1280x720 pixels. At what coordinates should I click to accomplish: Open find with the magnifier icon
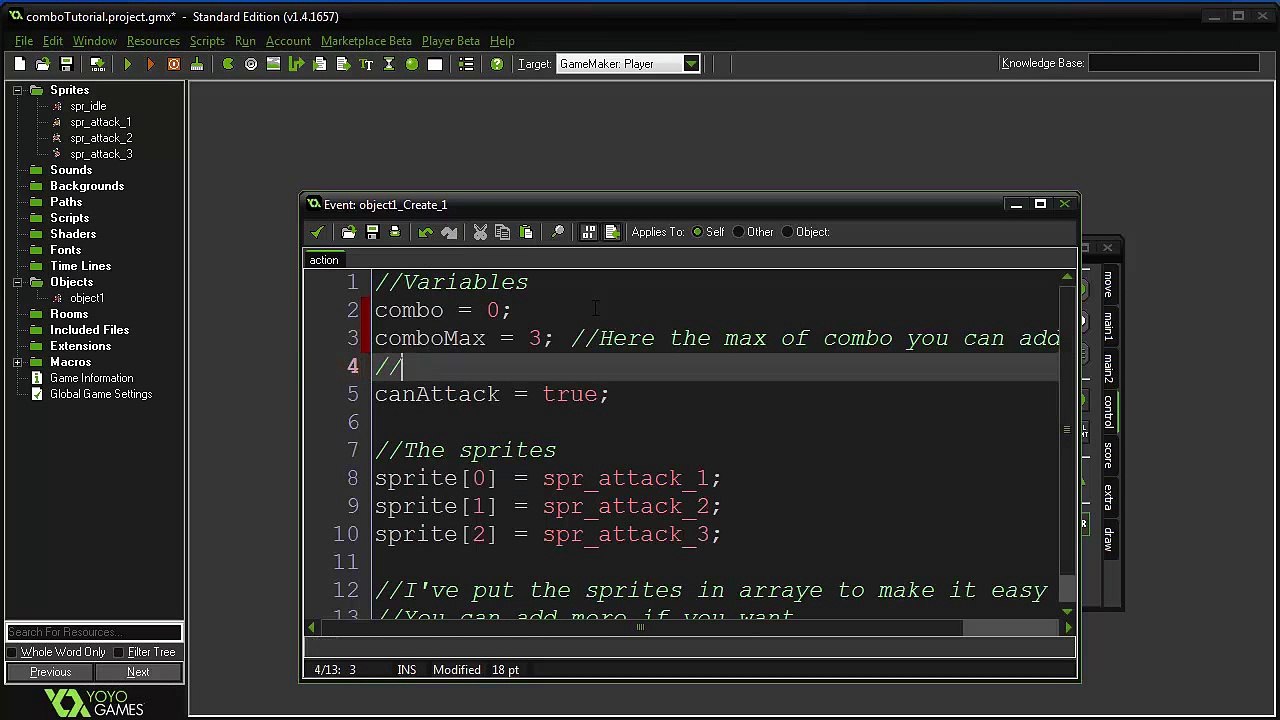[x=558, y=232]
